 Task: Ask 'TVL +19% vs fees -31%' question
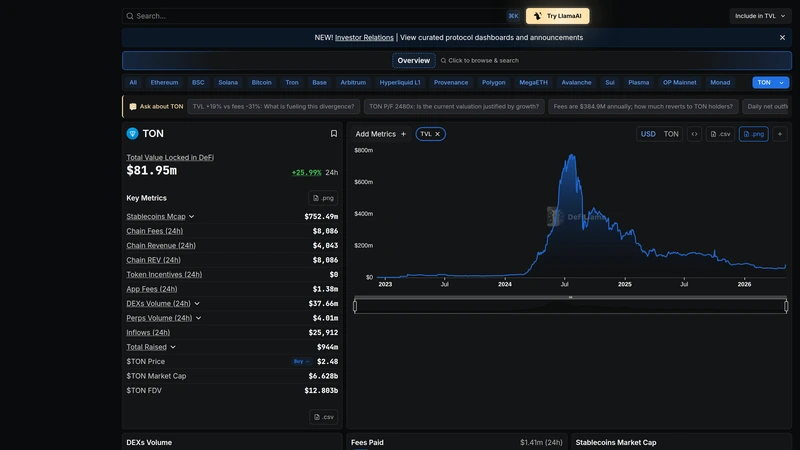coord(273,107)
